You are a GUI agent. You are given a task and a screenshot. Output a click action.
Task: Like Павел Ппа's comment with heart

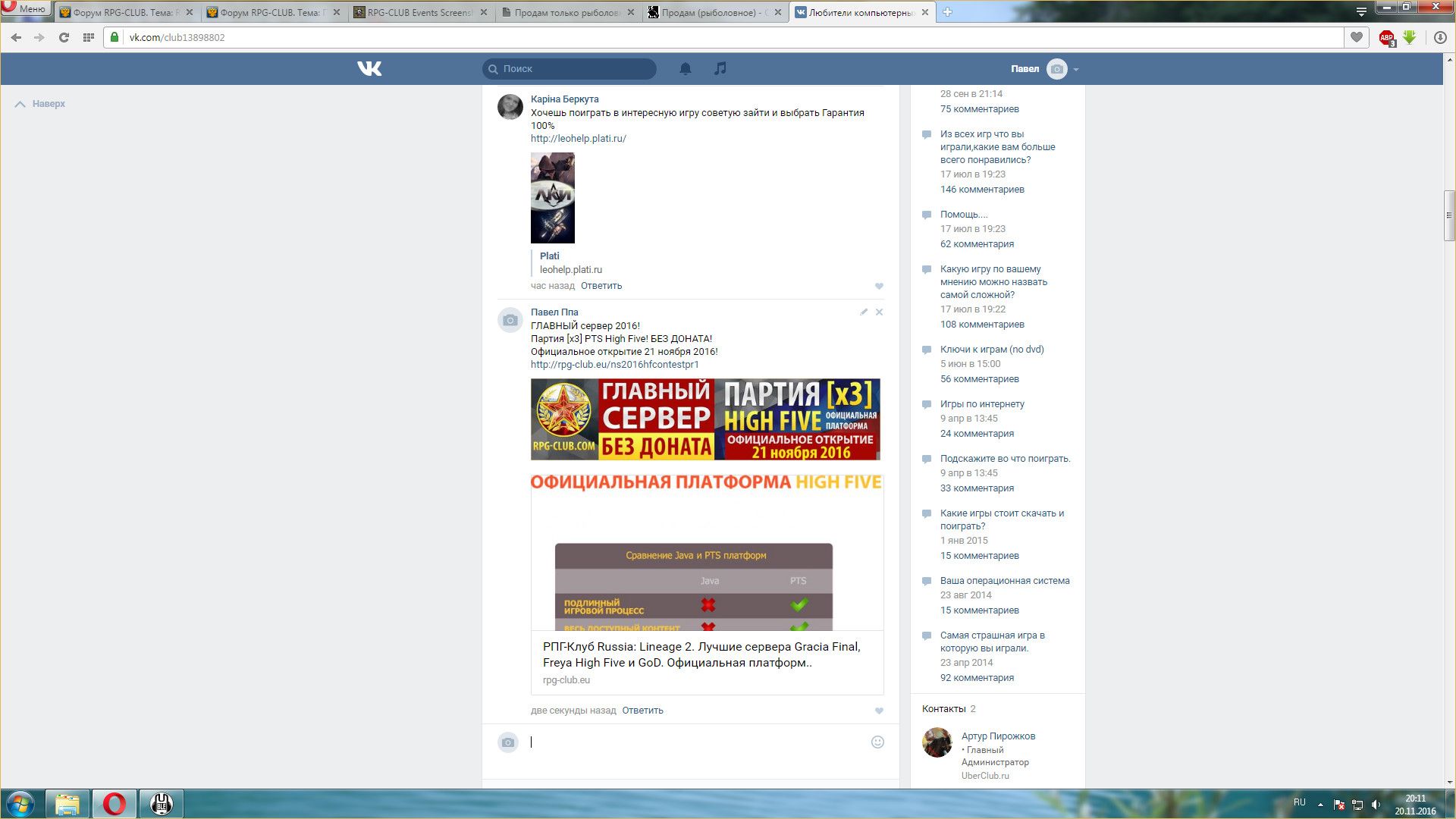pyautogui.click(x=879, y=711)
